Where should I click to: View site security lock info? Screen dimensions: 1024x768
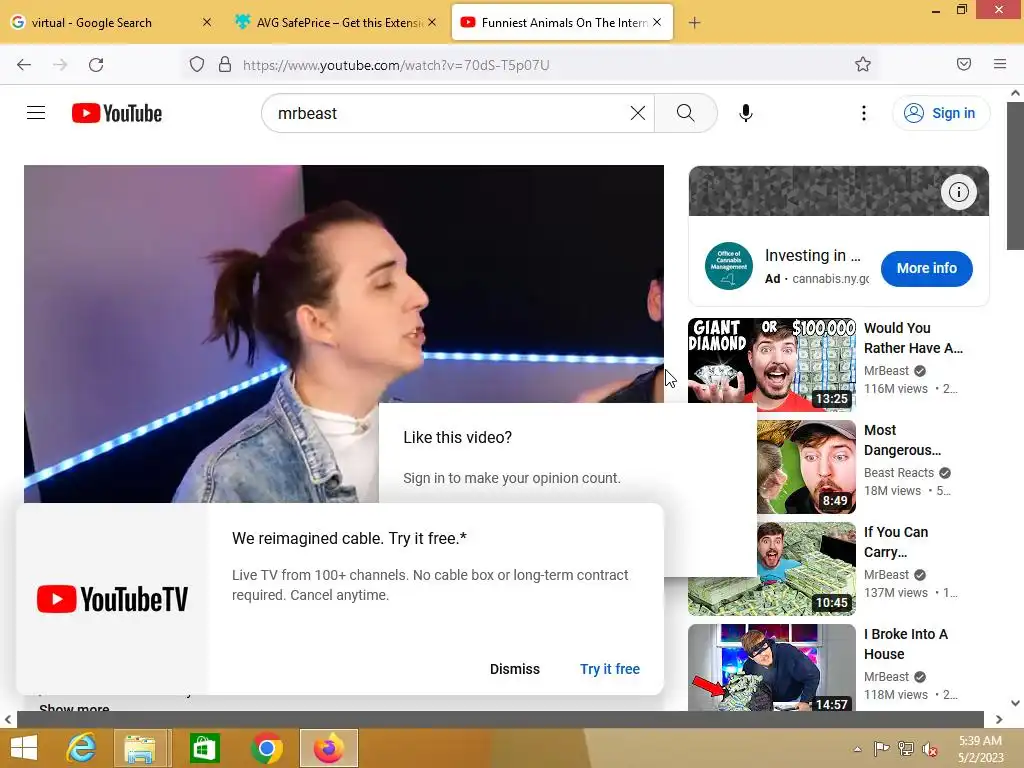pyautogui.click(x=225, y=65)
